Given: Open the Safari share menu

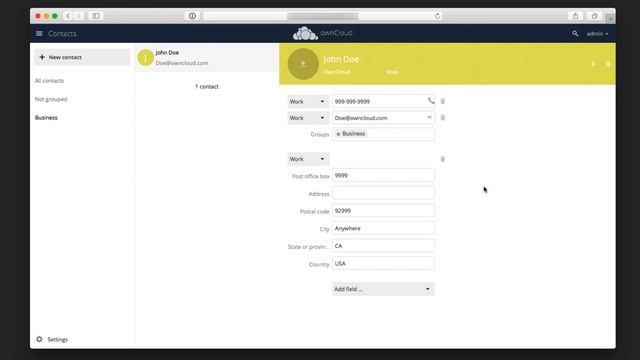Looking at the screenshot, I should tap(576, 16).
